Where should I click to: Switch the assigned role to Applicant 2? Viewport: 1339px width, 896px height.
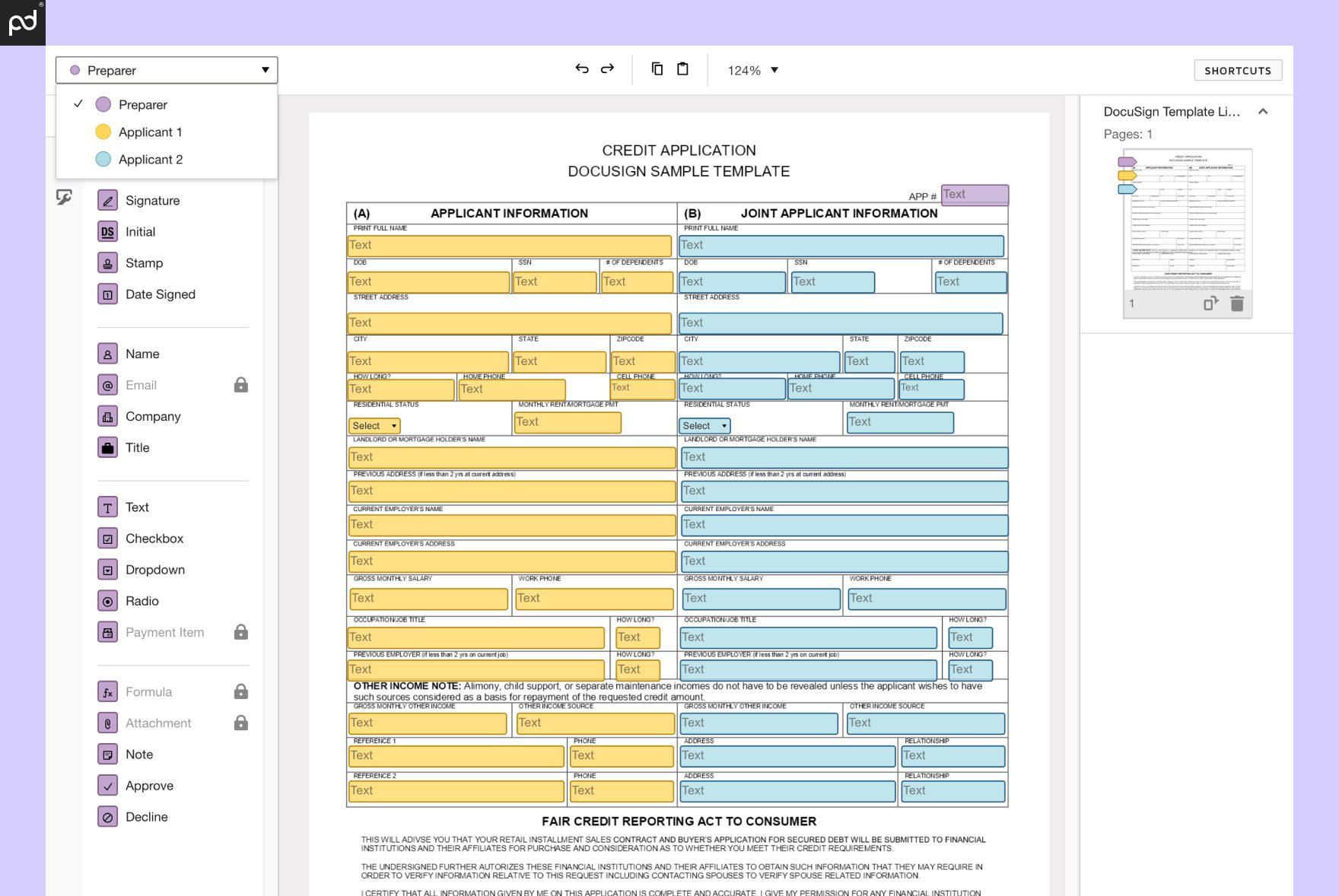[151, 159]
